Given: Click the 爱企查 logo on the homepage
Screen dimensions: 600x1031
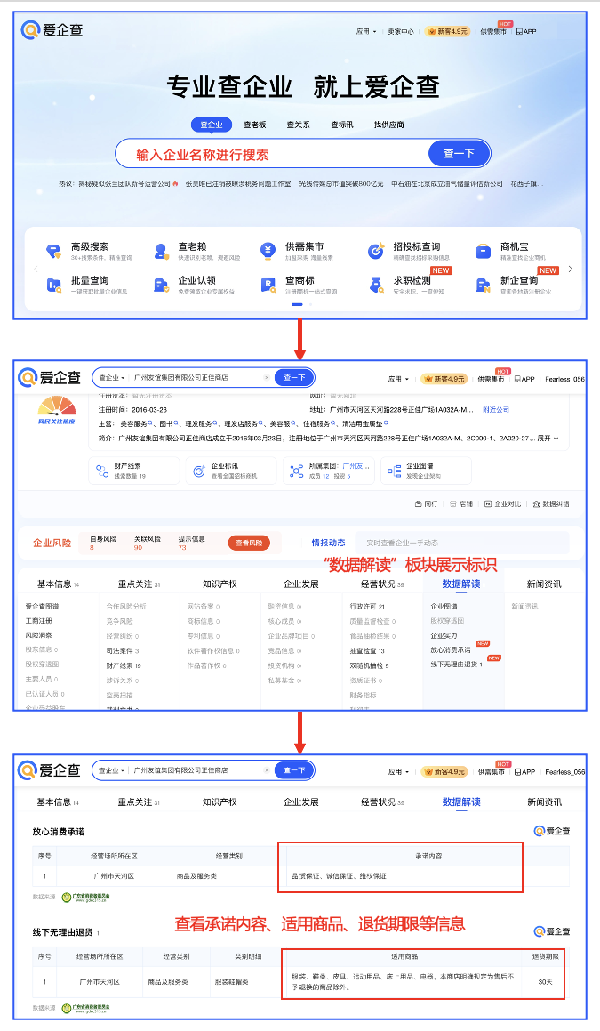Looking at the screenshot, I should click(x=52, y=30).
